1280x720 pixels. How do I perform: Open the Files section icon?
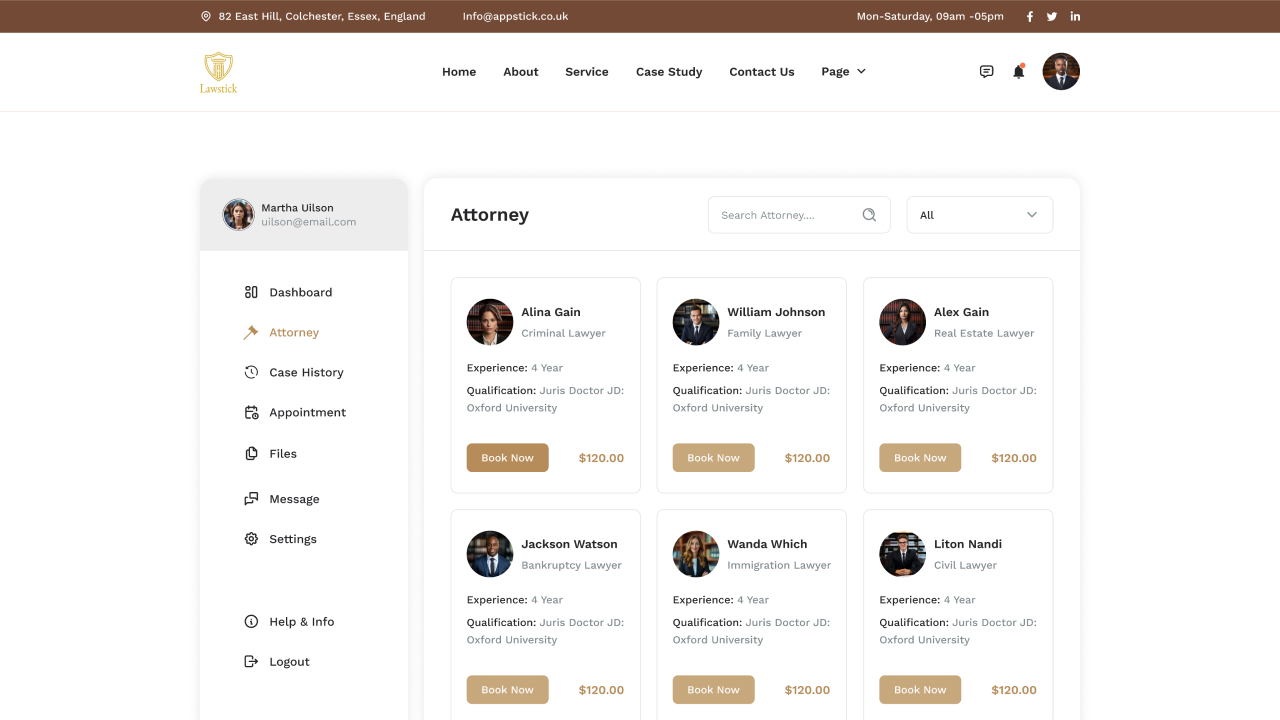click(x=250, y=453)
